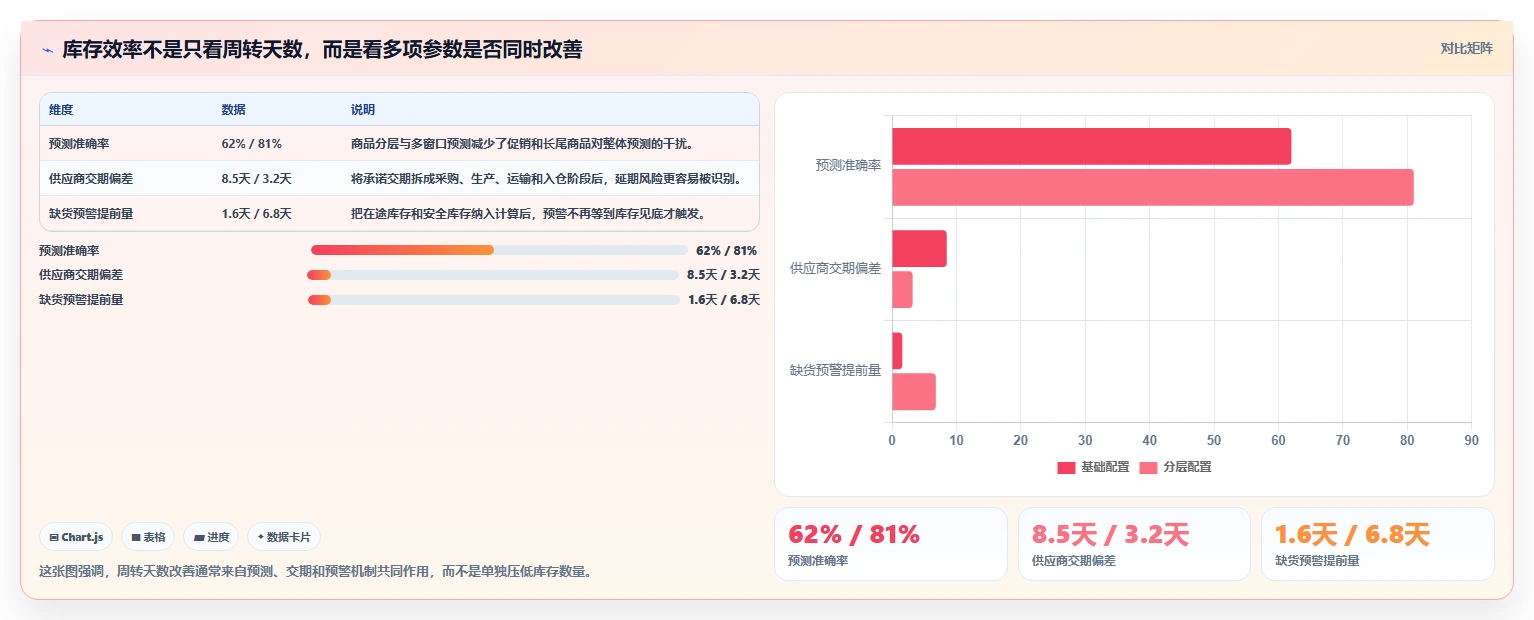This screenshot has height=620, width=1534.
Task: Toggle 基础配置 legend item in chart
Action: pos(1093,467)
